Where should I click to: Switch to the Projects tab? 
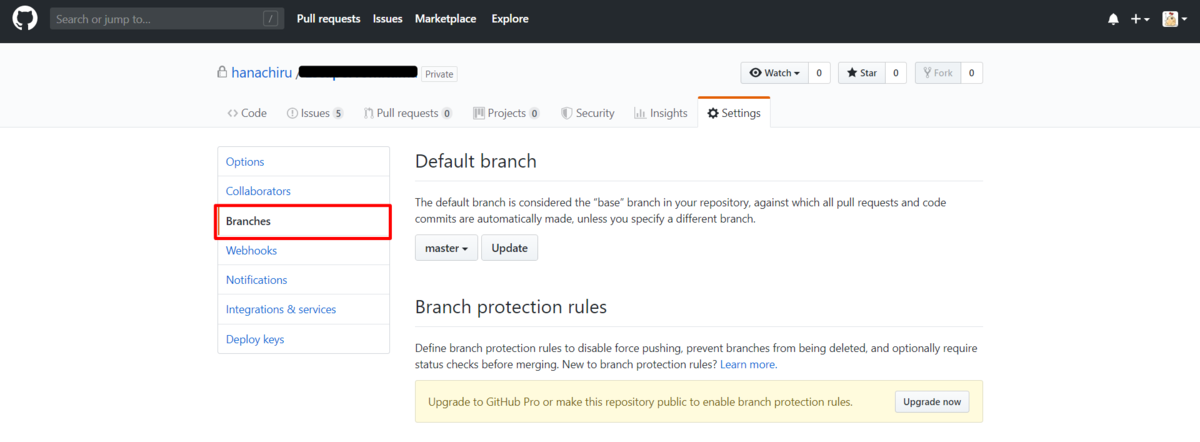pyautogui.click(x=506, y=113)
